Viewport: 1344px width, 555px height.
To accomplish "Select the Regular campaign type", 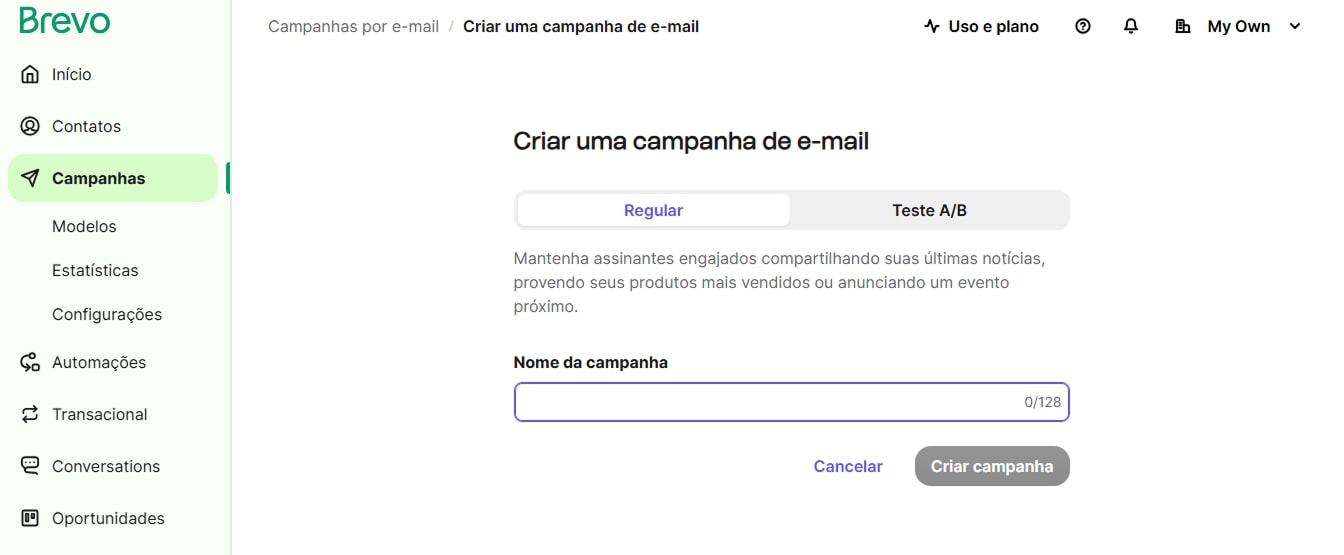I will point(653,210).
